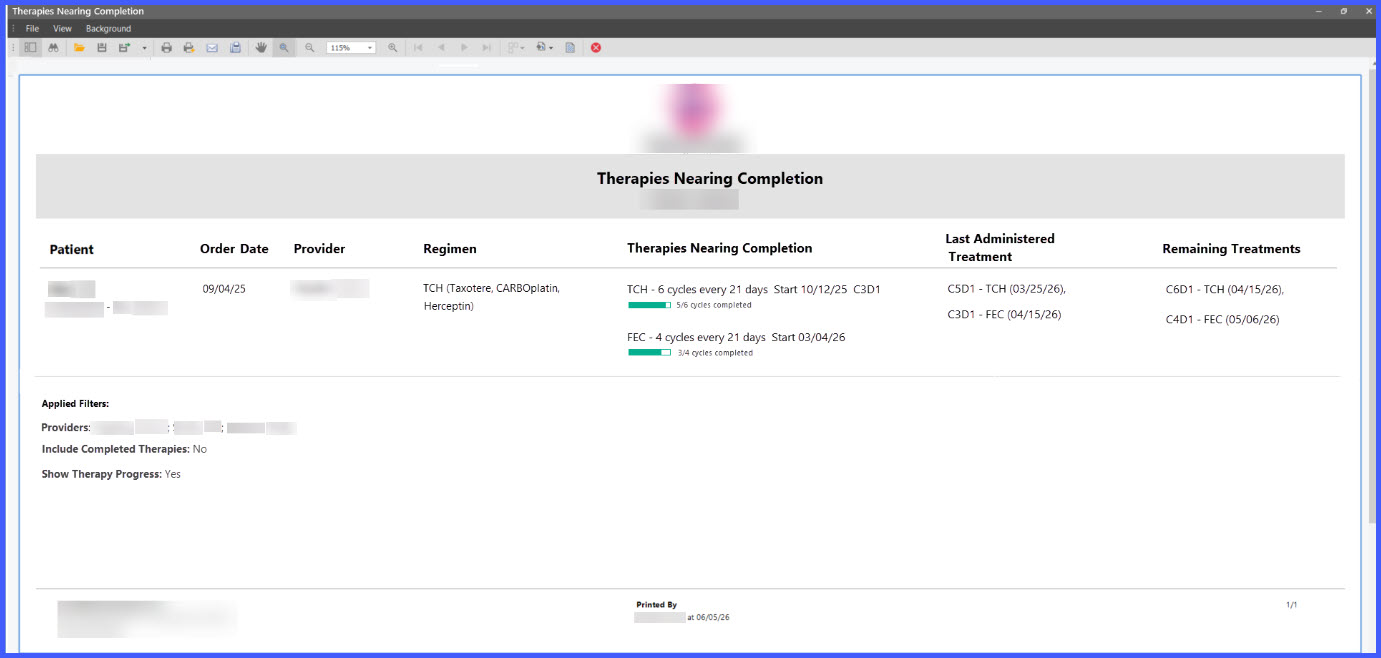Click the TCH 5/6 cycles progress bar
The image size is (1381, 658).
coord(649,305)
